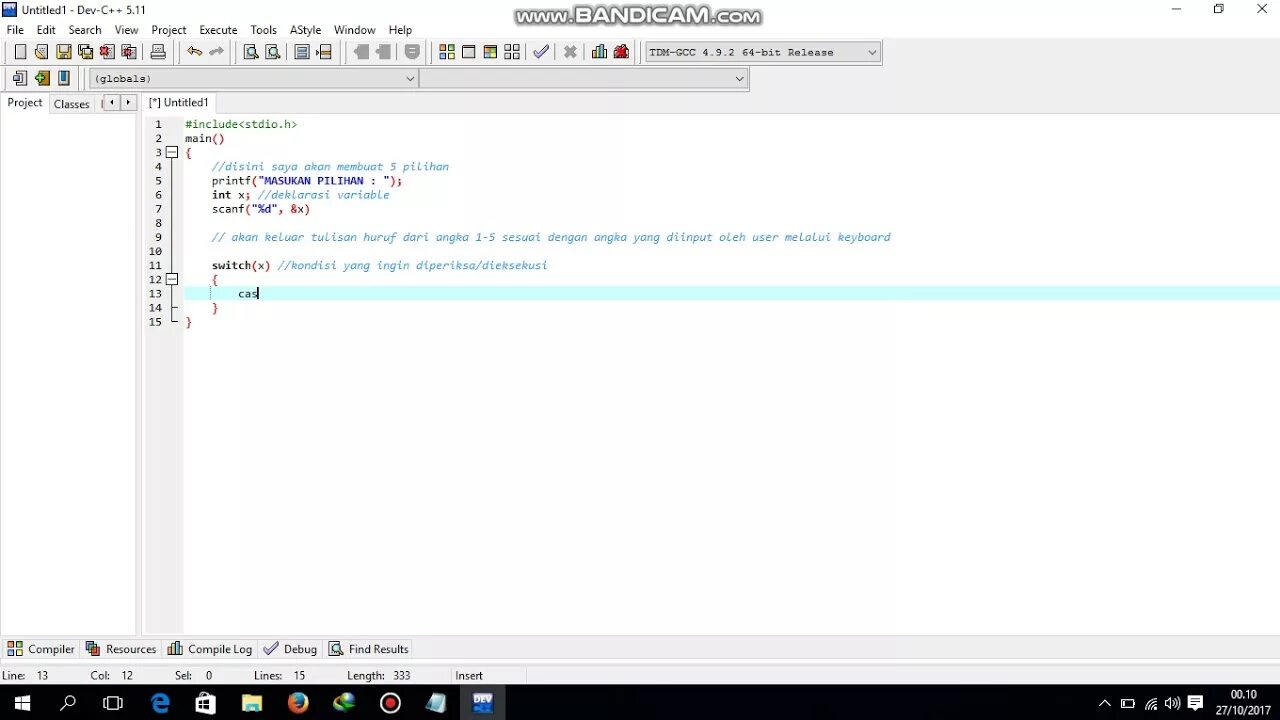This screenshot has height=720, width=1280.
Task: Click the right arrow of sidebar tabs
Action: point(128,102)
